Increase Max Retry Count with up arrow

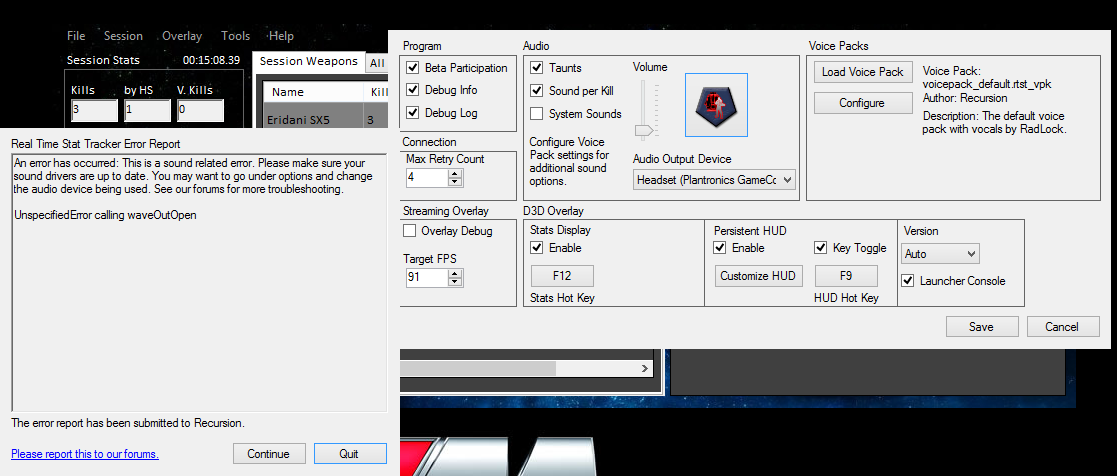point(454,173)
